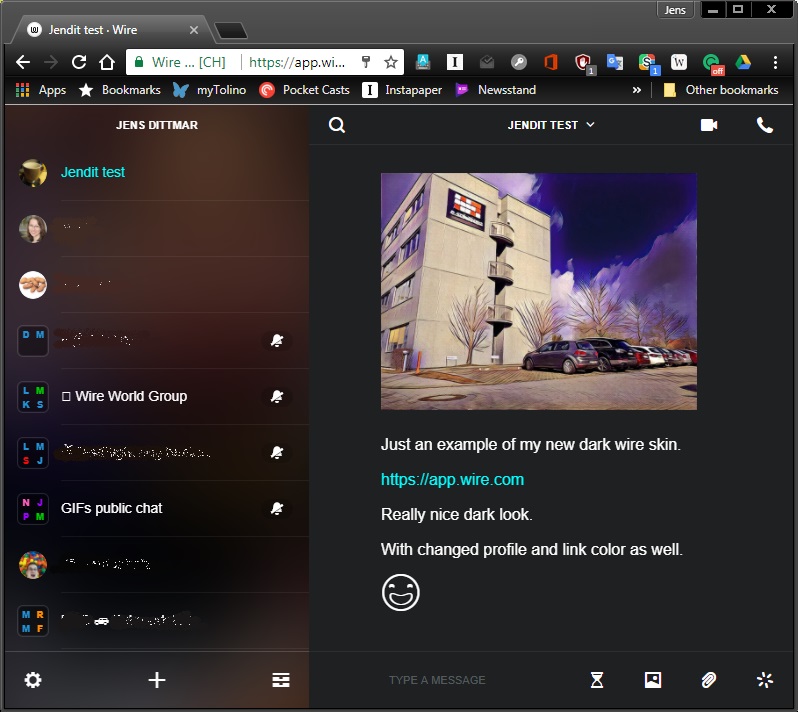Screen dimensions: 798x712
Task: Open Pocket Casts bookmark
Action: click(x=304, y=90)
